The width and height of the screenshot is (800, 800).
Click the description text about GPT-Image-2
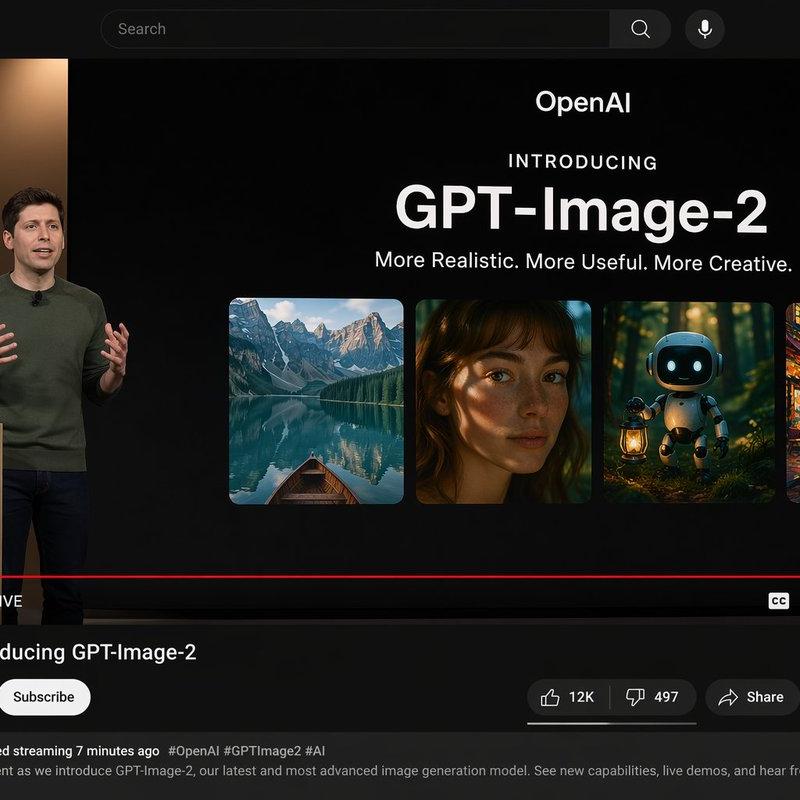point(400,770)
